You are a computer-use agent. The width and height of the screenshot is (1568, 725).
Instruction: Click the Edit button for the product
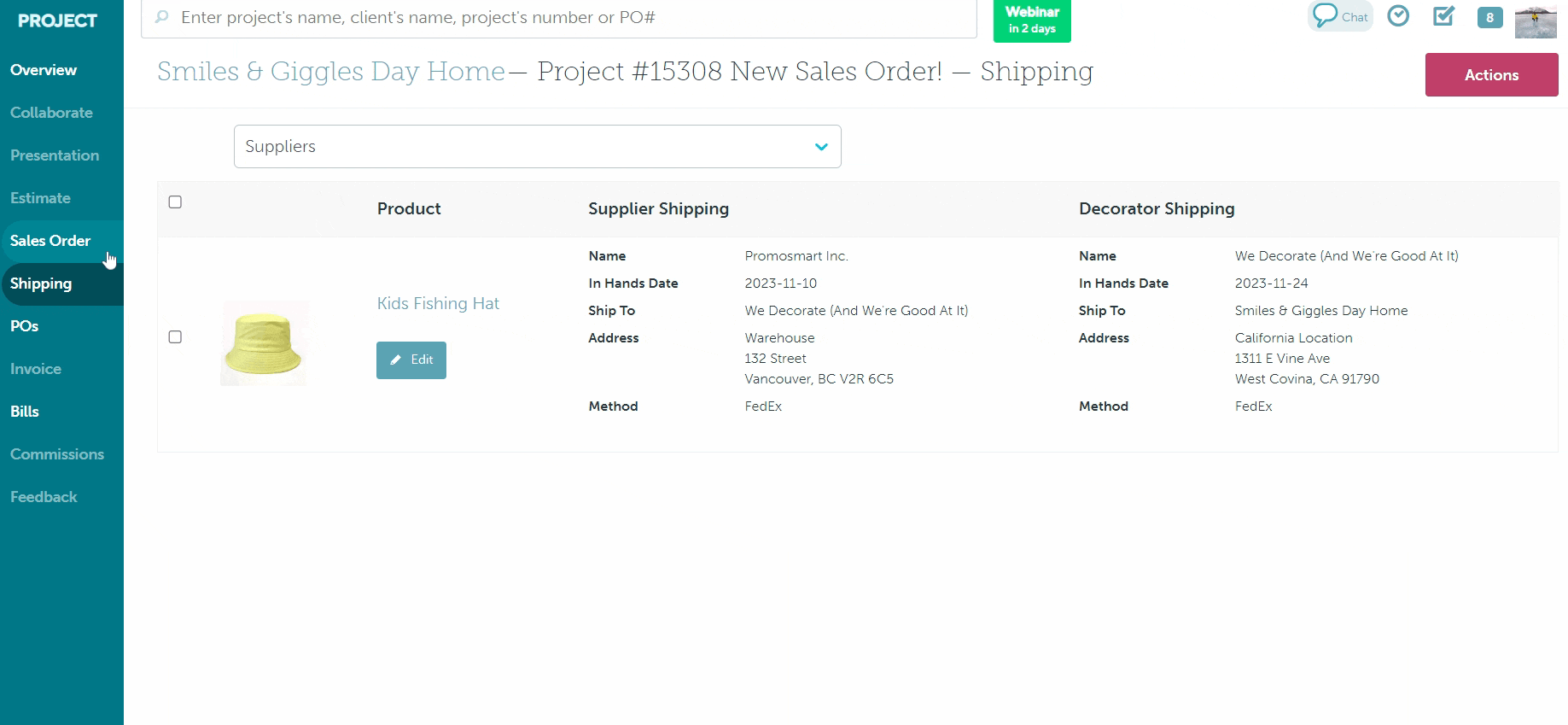(x=411, y=360)
